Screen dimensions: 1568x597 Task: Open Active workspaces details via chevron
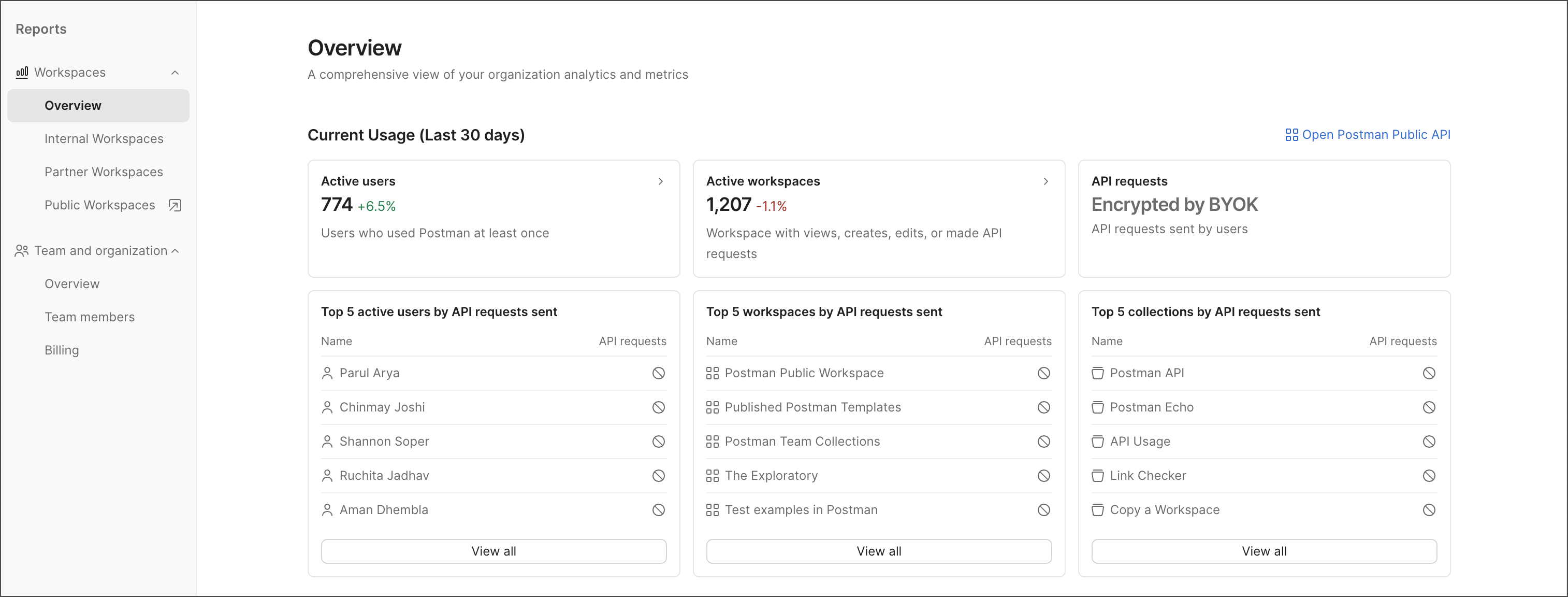click(1046, 181)
